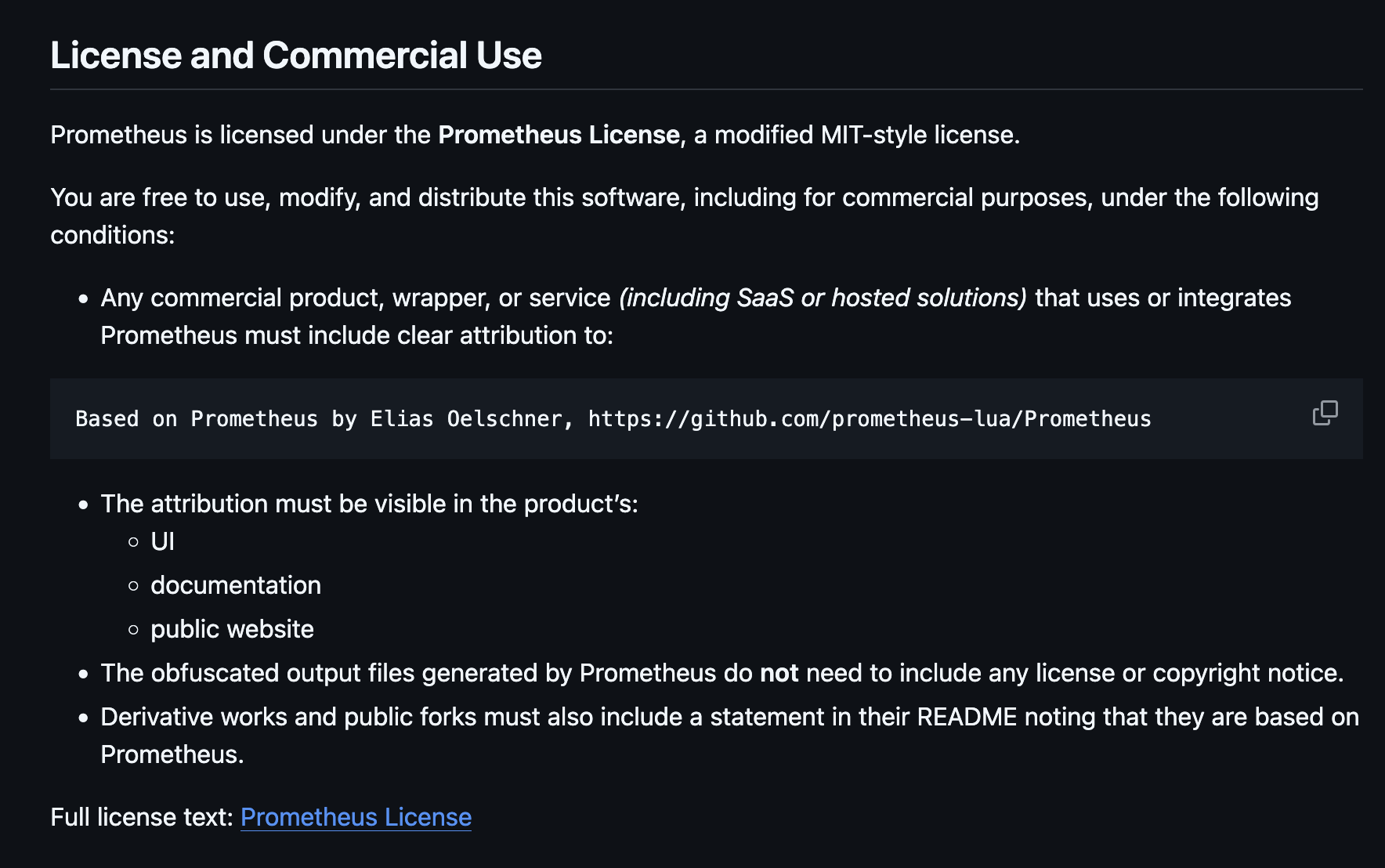
Task: Click the bold Prometheus License text
Action: tap(559, 135)
